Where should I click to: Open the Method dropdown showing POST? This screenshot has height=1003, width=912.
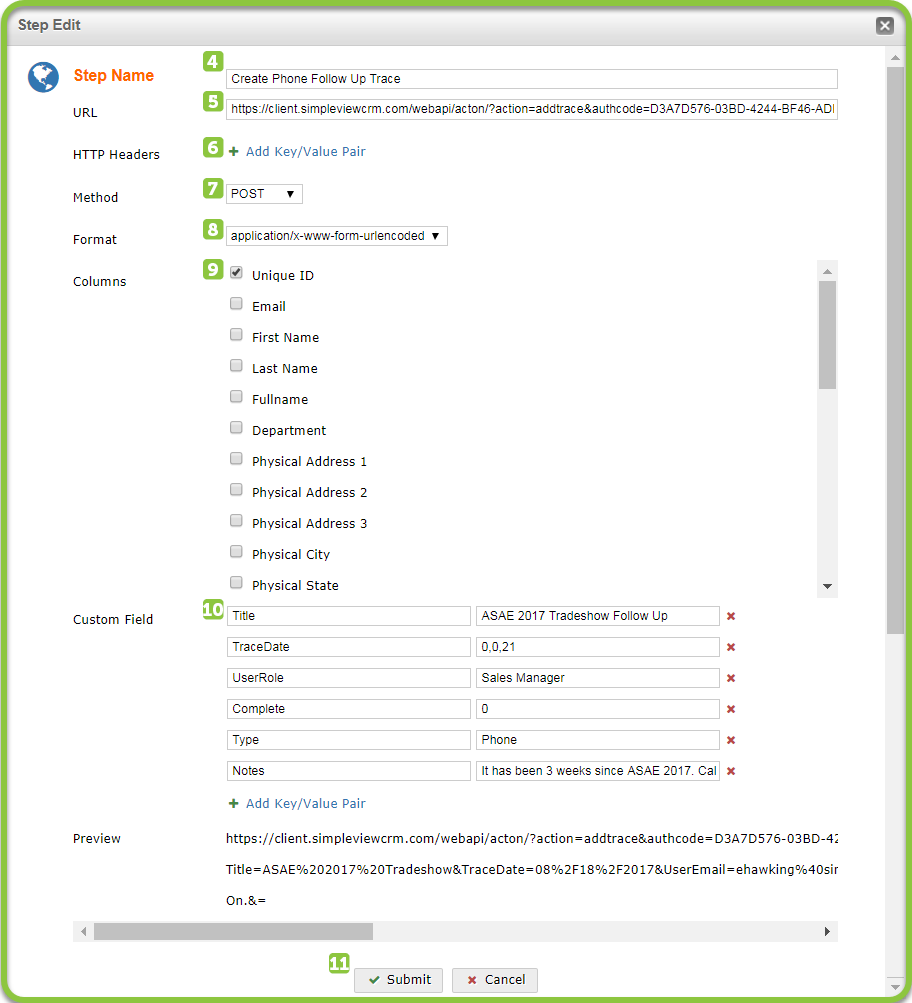(x=264, y=194)
